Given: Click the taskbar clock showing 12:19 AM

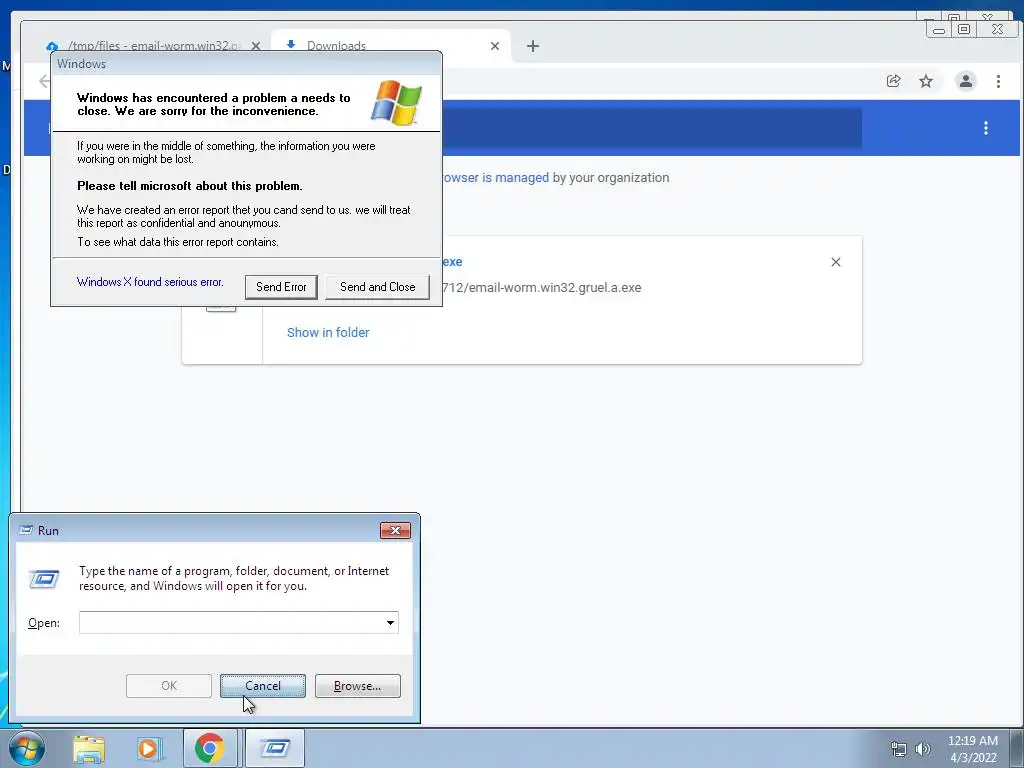Looking at the screenshot, I should tap(973, 749).
